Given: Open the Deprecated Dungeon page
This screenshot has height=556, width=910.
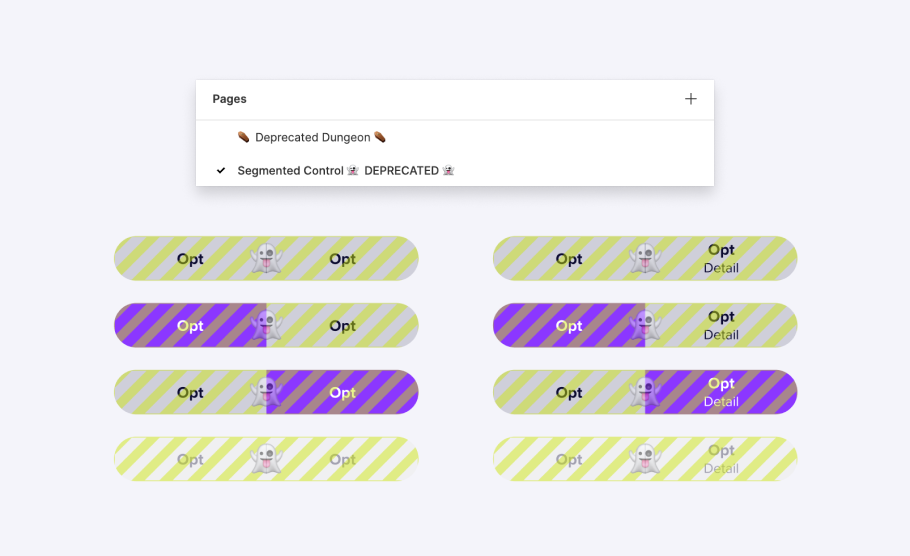Looking at the screenshot, I should pyautogui.click(x=312, y=137).
